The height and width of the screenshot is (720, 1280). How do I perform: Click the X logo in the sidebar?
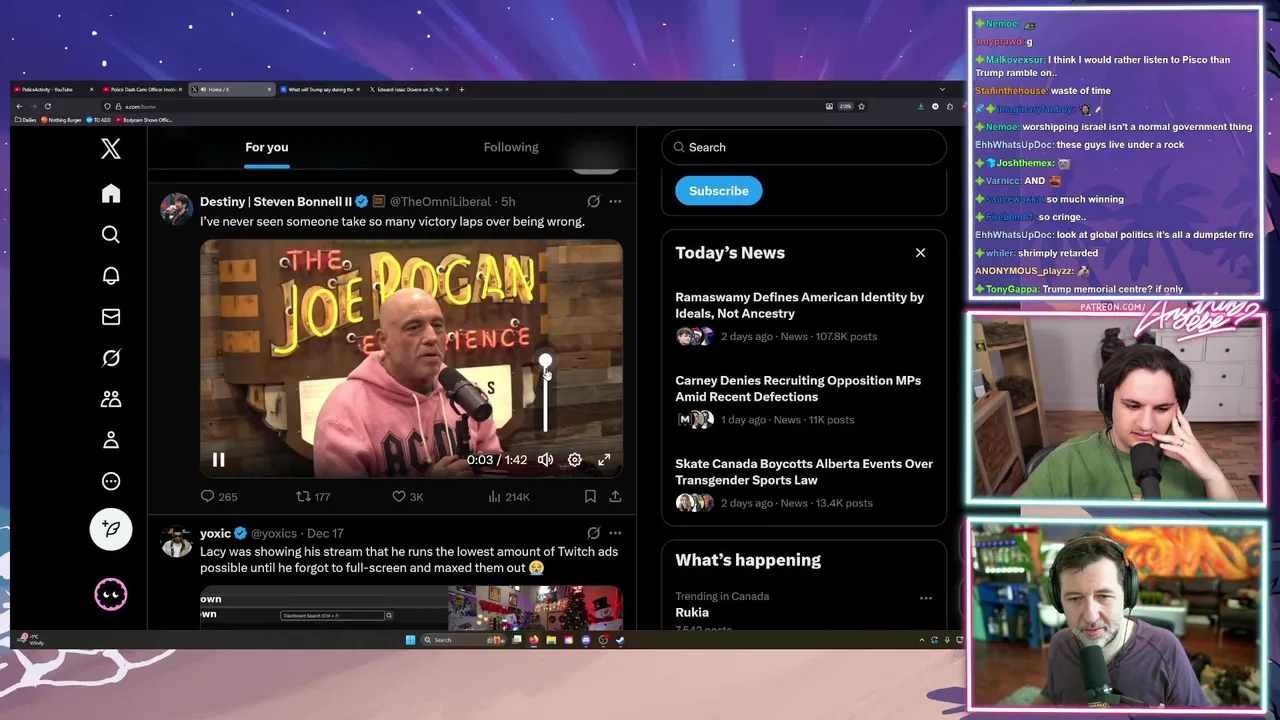(x=111, y=149)
